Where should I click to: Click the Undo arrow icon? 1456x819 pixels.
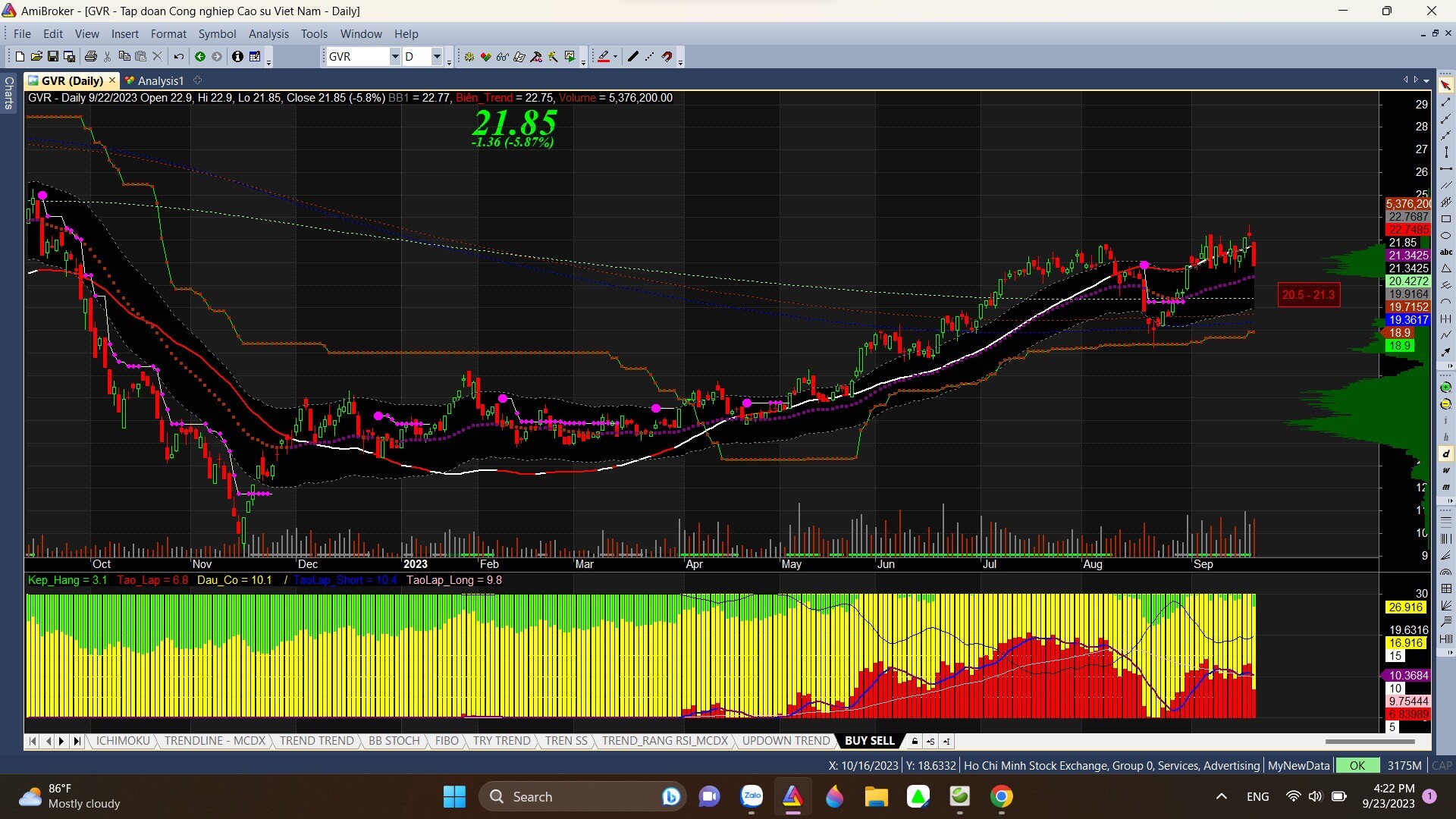pyautogui.click(x=178, y=57)
